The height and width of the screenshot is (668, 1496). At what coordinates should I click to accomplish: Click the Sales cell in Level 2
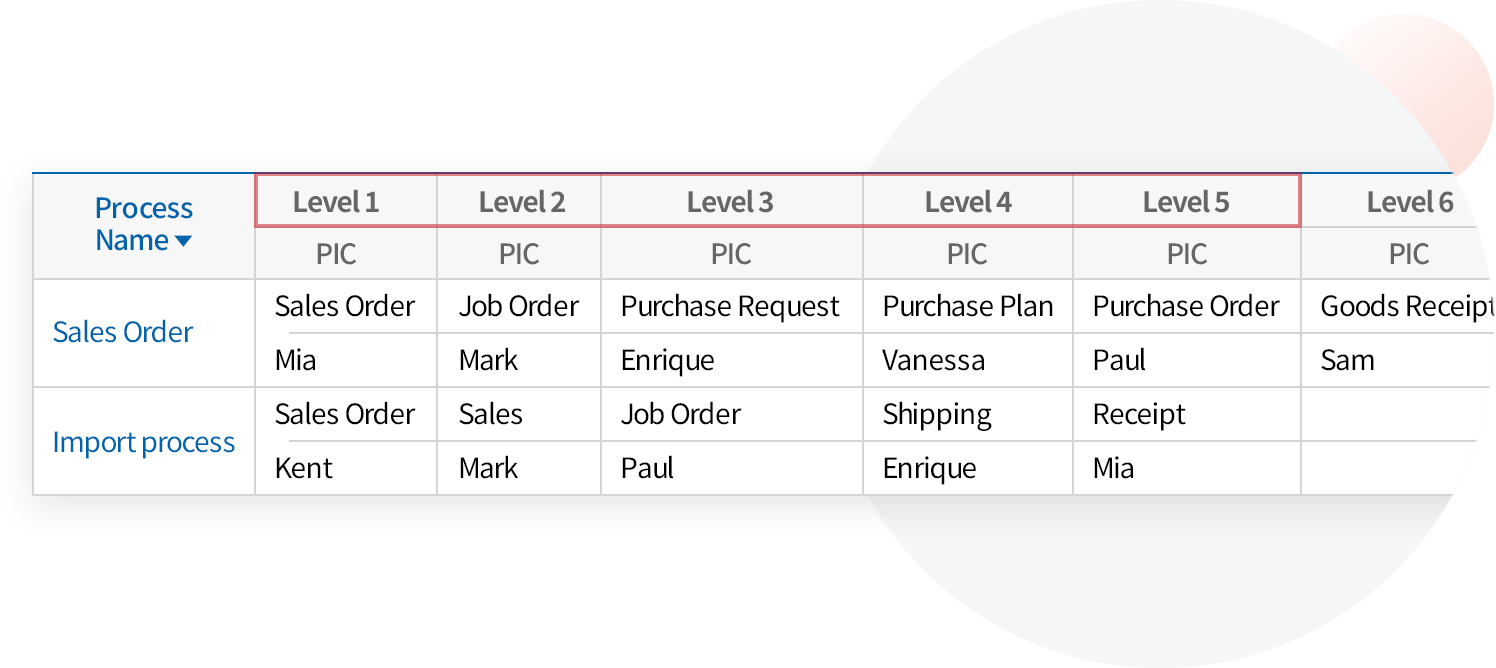[x=490, y=414]
